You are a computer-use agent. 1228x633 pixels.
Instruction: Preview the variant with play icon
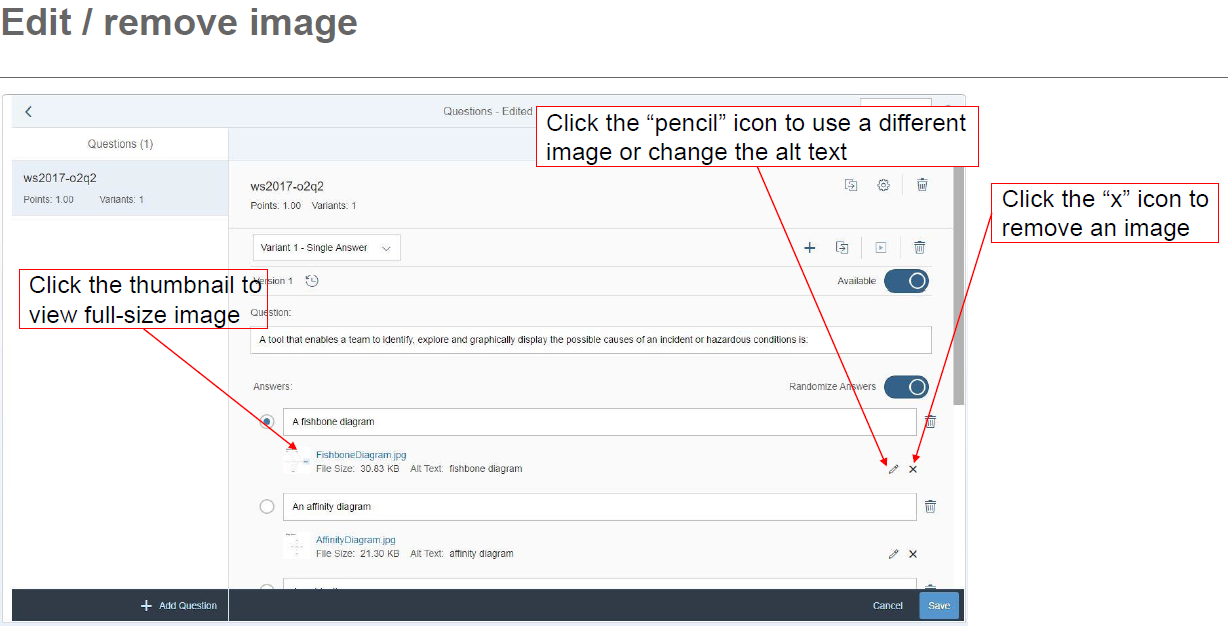pos(881,248)
